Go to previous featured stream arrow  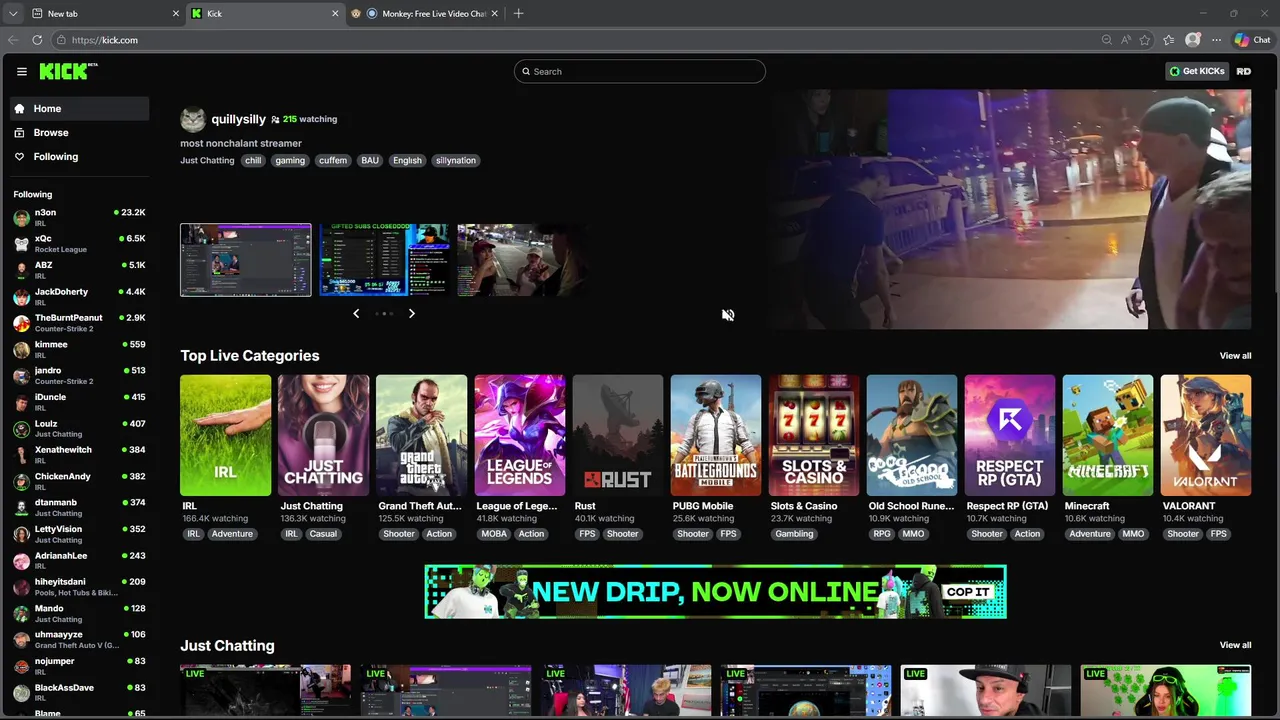(x=356, y=313)
